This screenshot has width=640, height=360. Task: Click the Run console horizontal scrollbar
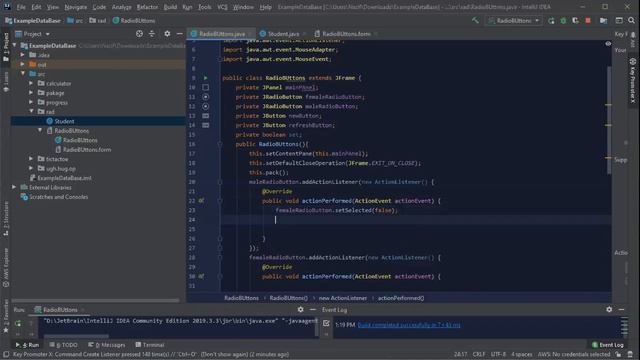point(76,336)
